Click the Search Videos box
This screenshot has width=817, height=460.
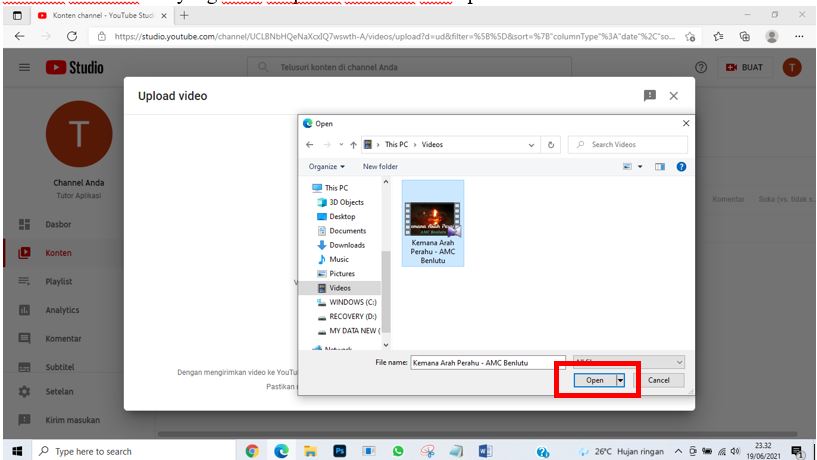click(632, 145)
